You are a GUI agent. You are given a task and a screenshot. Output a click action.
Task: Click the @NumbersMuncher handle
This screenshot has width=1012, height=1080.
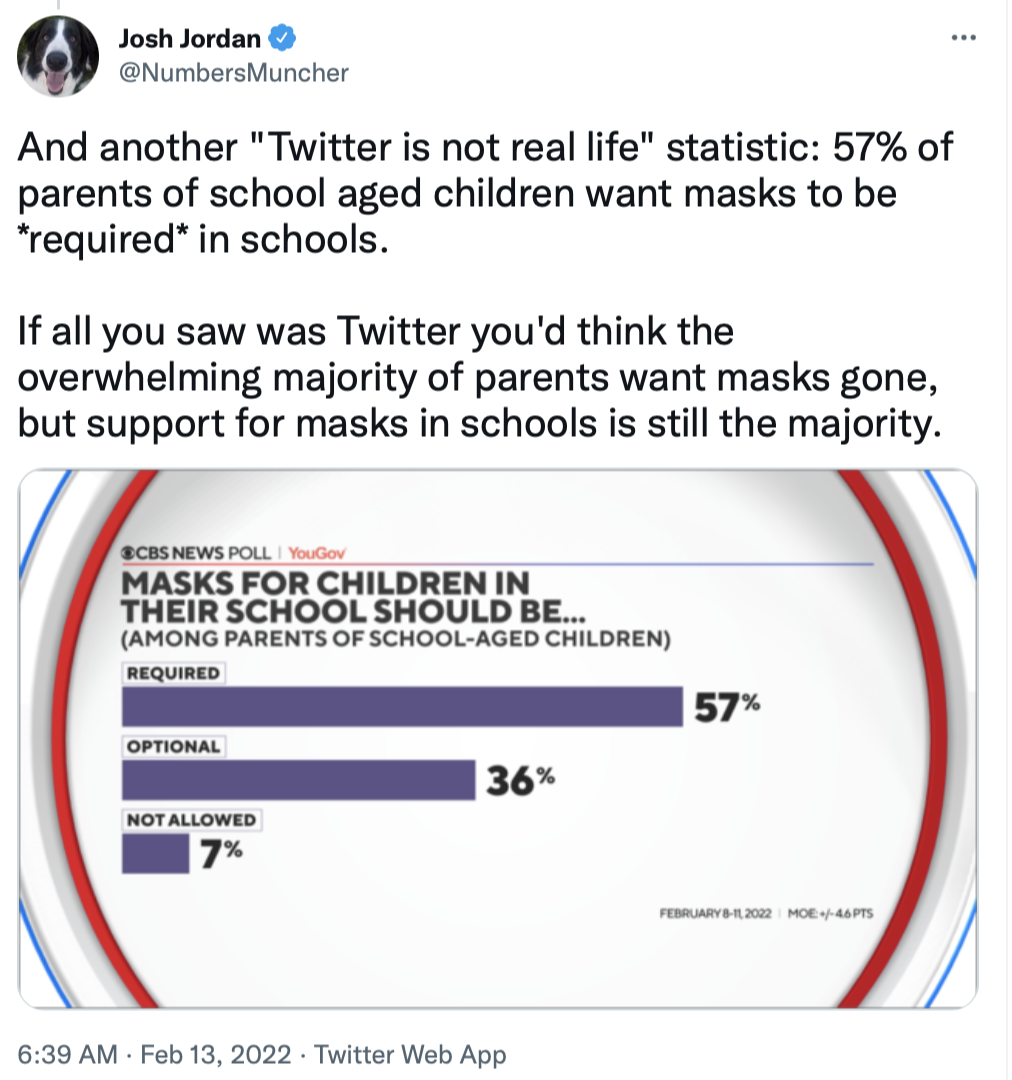click(x=233, y=72)
